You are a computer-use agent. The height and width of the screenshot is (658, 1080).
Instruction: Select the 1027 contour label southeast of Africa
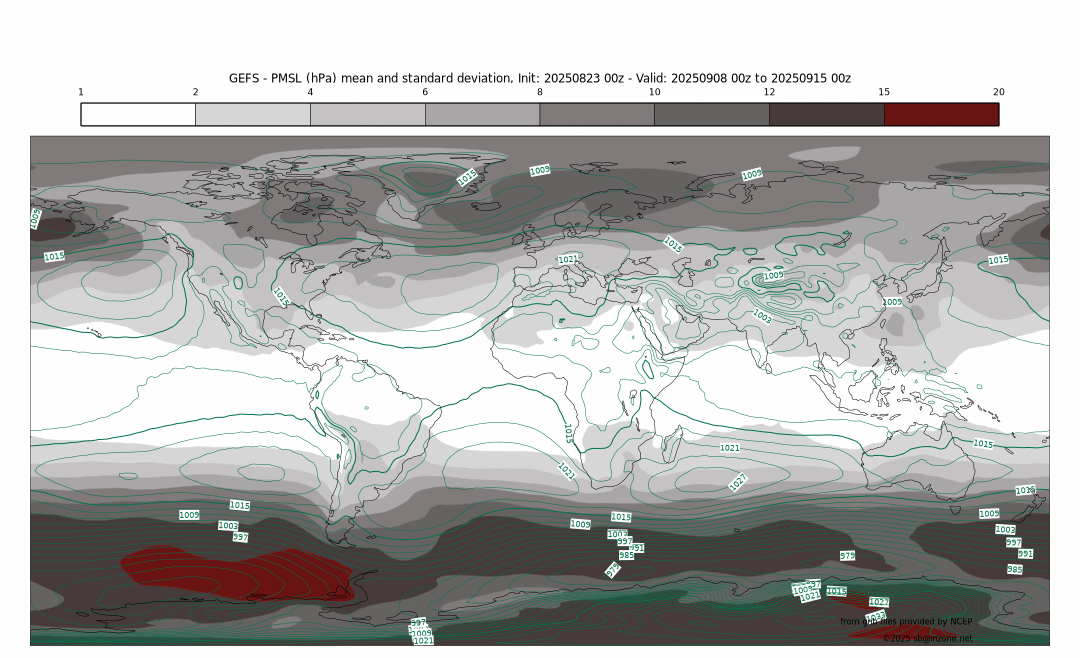738,482
